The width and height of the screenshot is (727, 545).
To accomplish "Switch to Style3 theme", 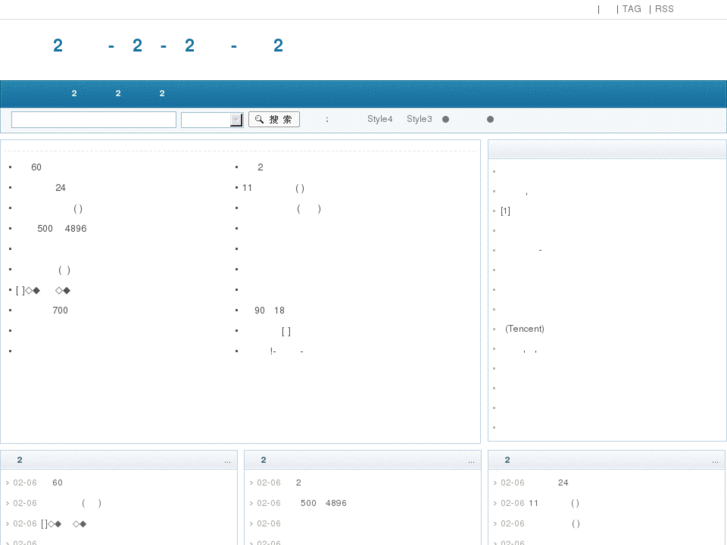I will point(419,119).
